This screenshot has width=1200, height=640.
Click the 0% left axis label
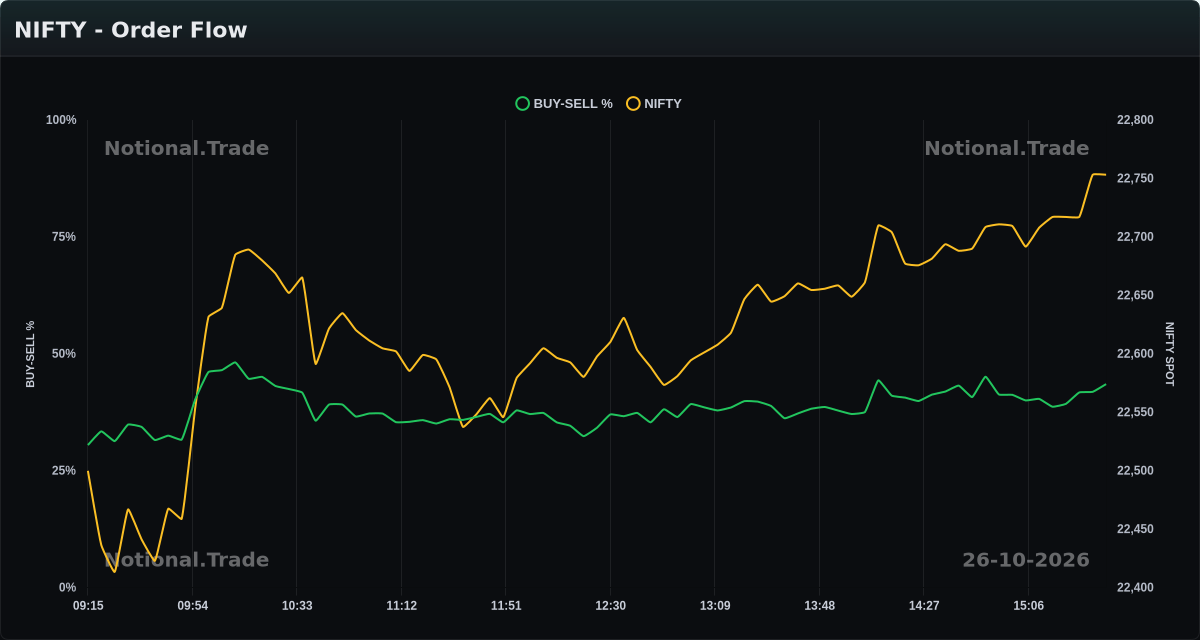click(67, 588)
